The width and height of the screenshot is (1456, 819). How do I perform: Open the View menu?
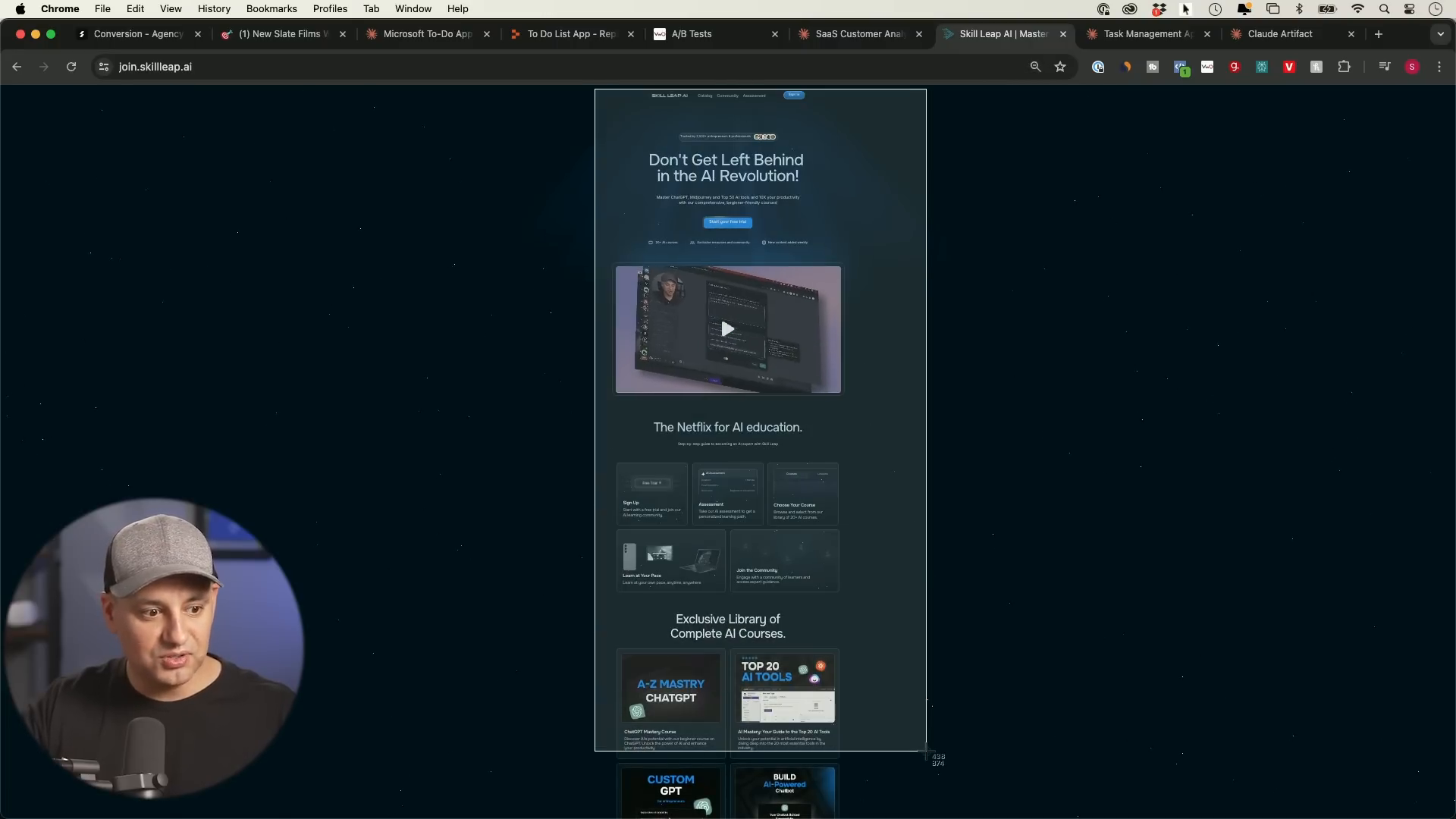171,9
